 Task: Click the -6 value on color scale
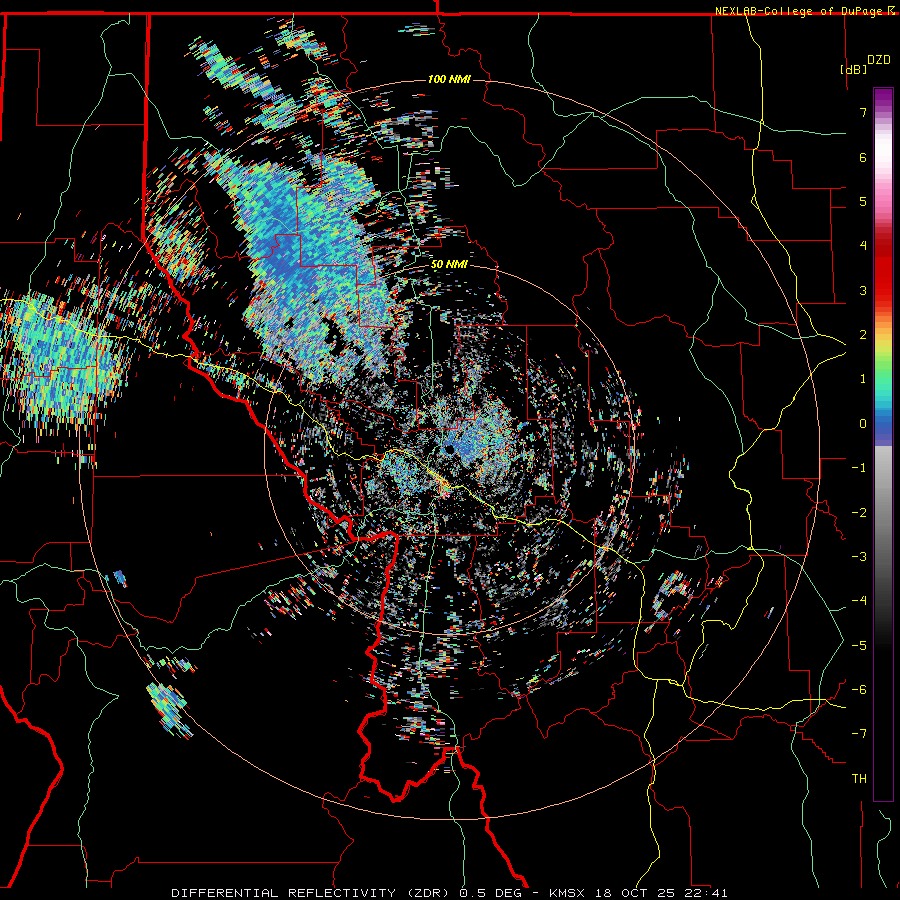point(859,690)
